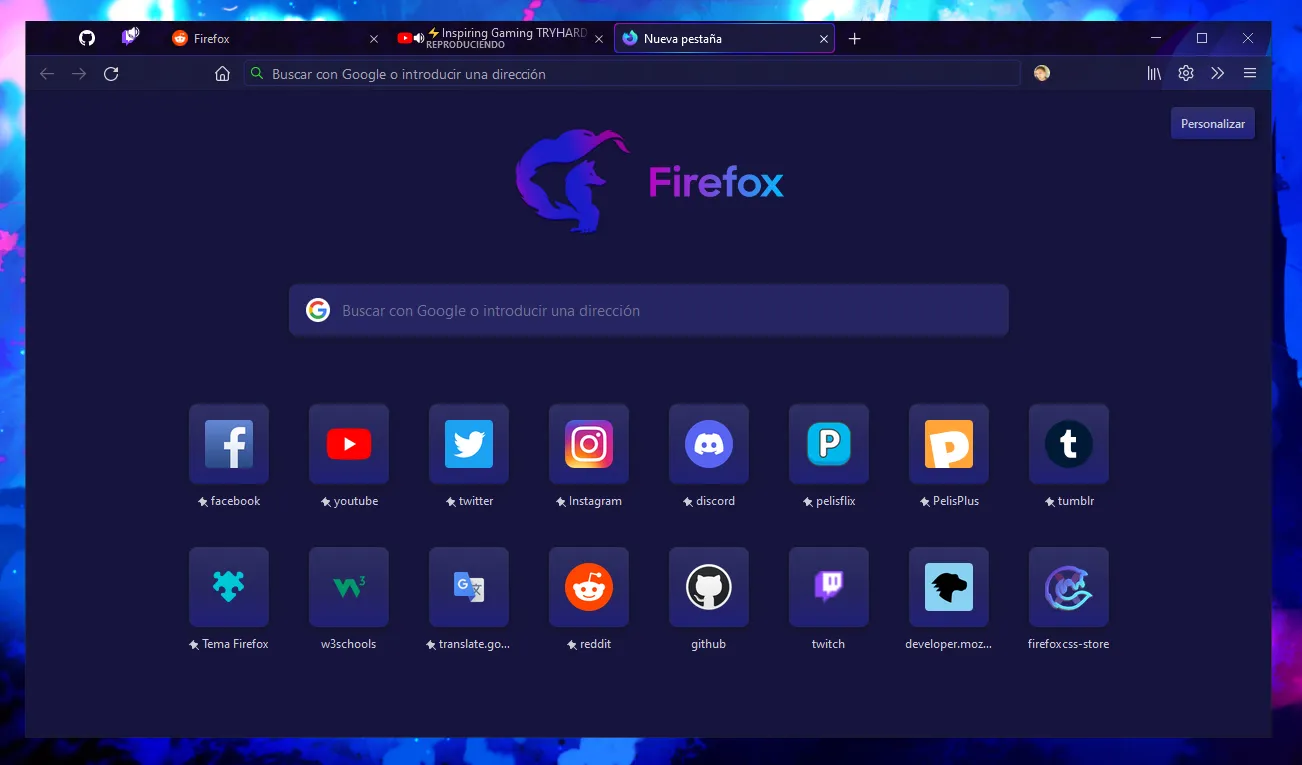Click the Personalizar button
The width and height of the screenshot is (1302, 765).
click(1212, 123)
